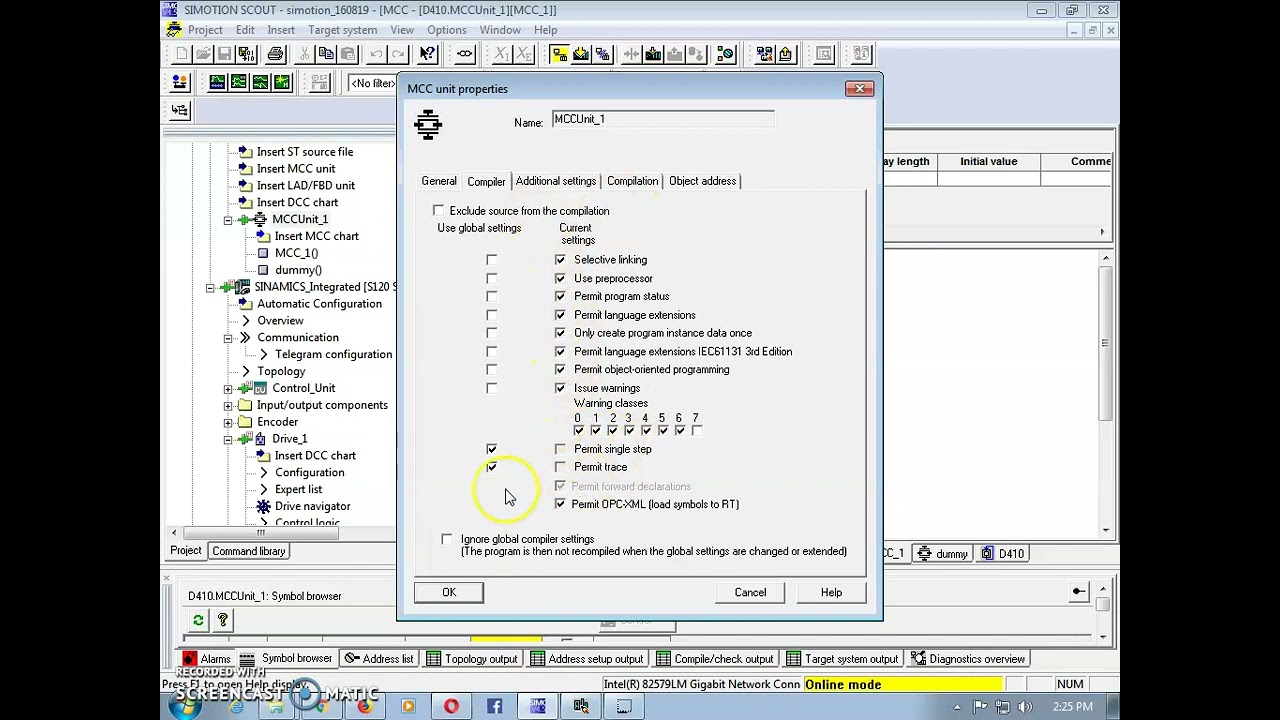Toggle Use preprocessor current setting checkbox
Screen dimensions: 1280x720
(560, 278)
